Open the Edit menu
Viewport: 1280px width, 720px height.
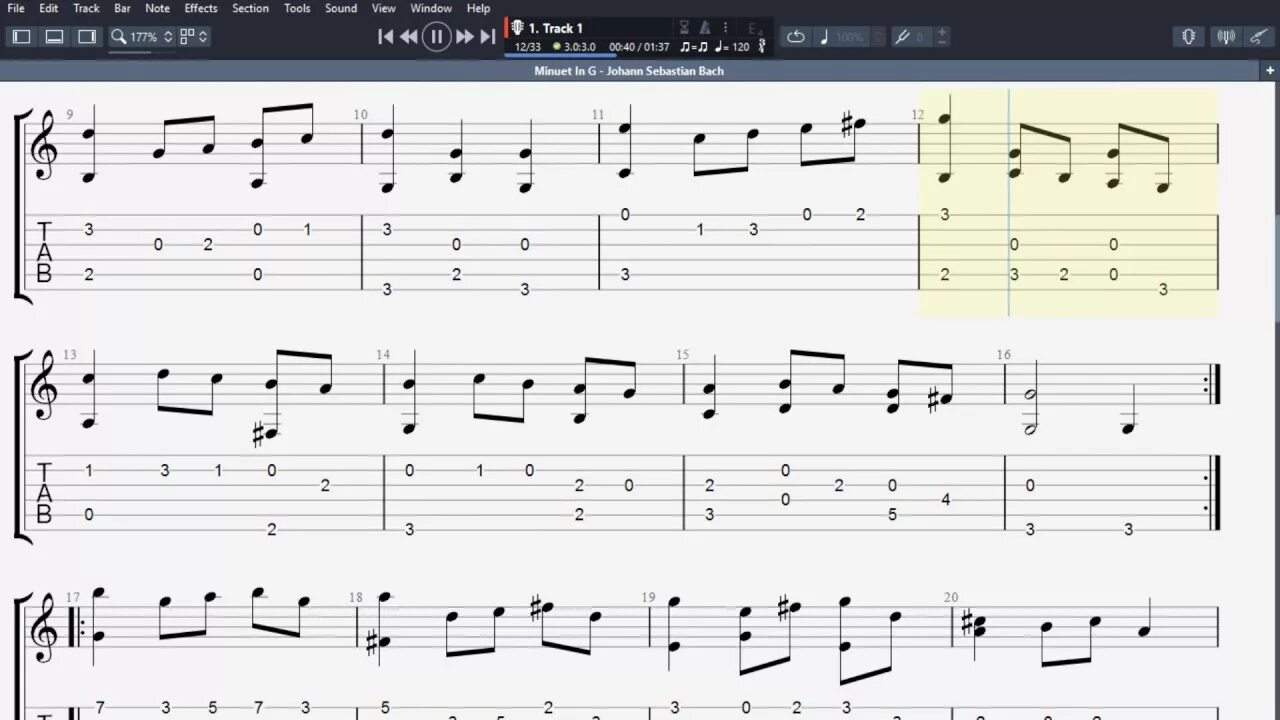(49, 8)
